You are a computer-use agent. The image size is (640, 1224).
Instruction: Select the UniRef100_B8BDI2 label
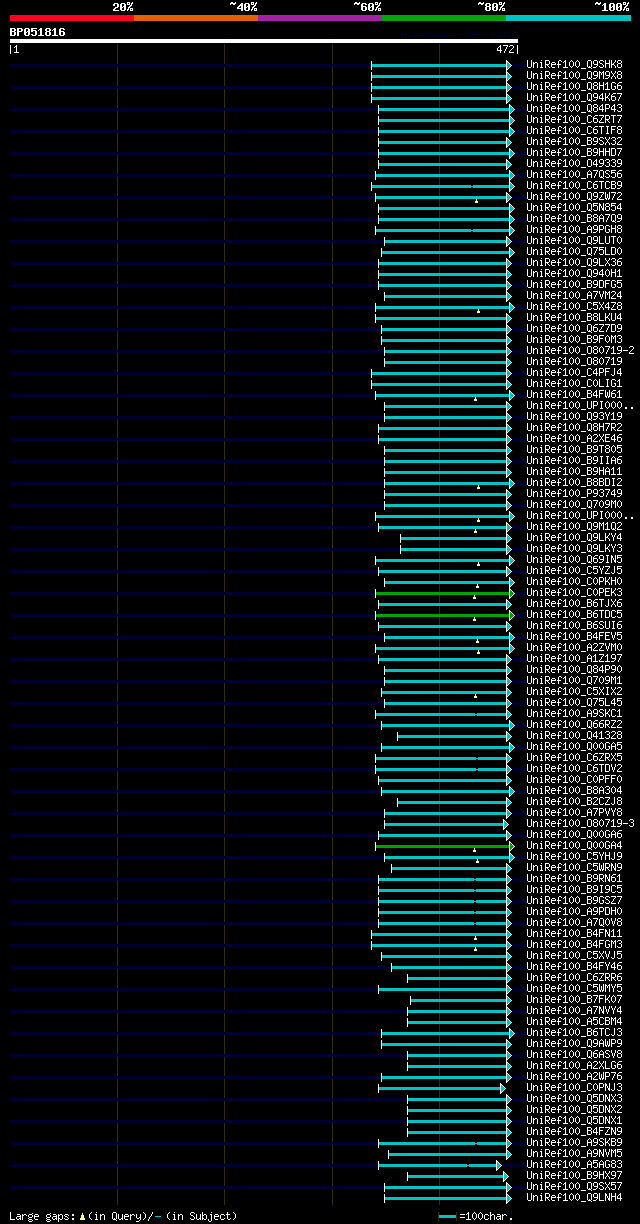click(x=574, y=482)
